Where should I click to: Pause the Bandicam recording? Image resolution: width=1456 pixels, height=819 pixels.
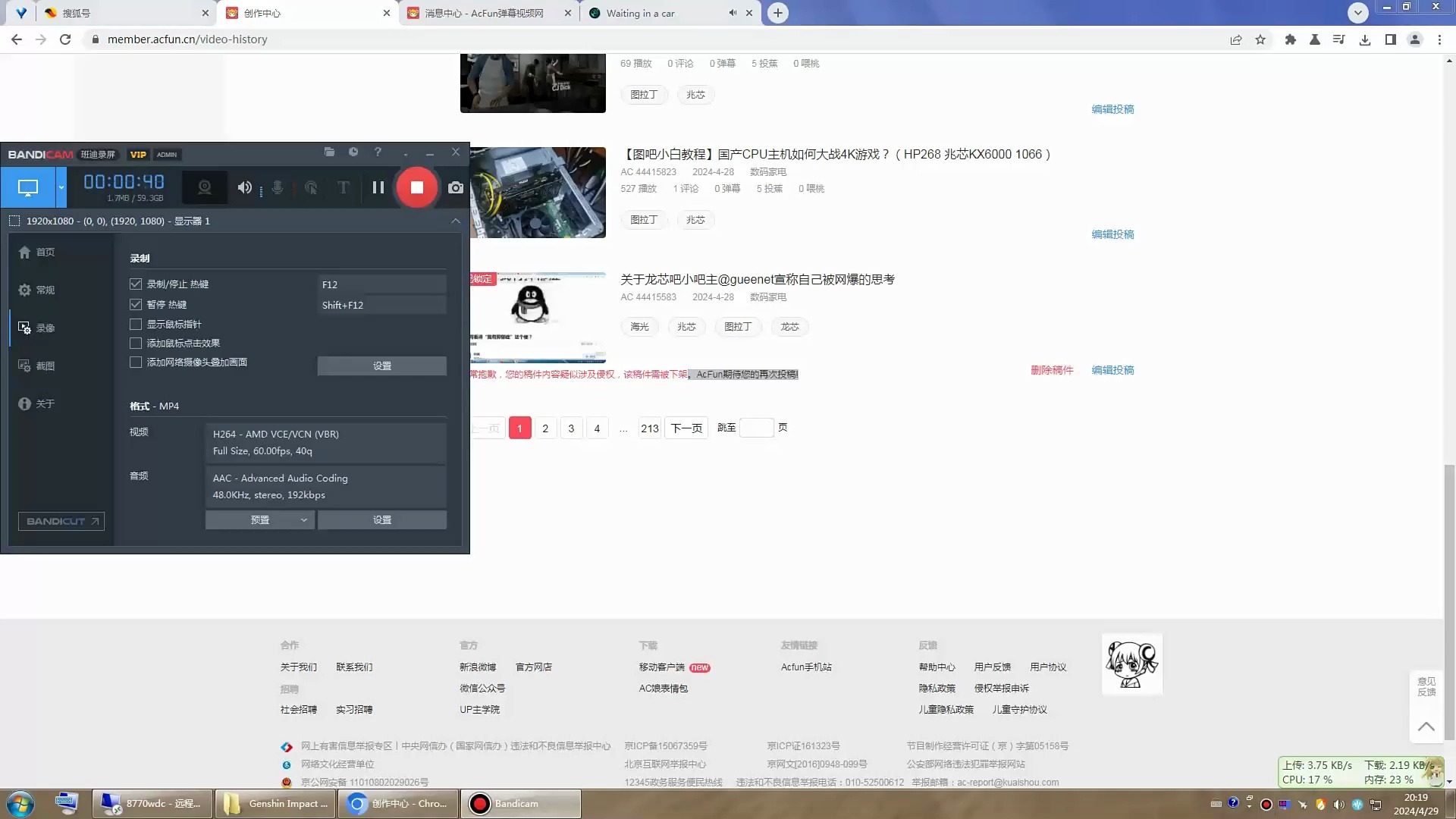378,187
